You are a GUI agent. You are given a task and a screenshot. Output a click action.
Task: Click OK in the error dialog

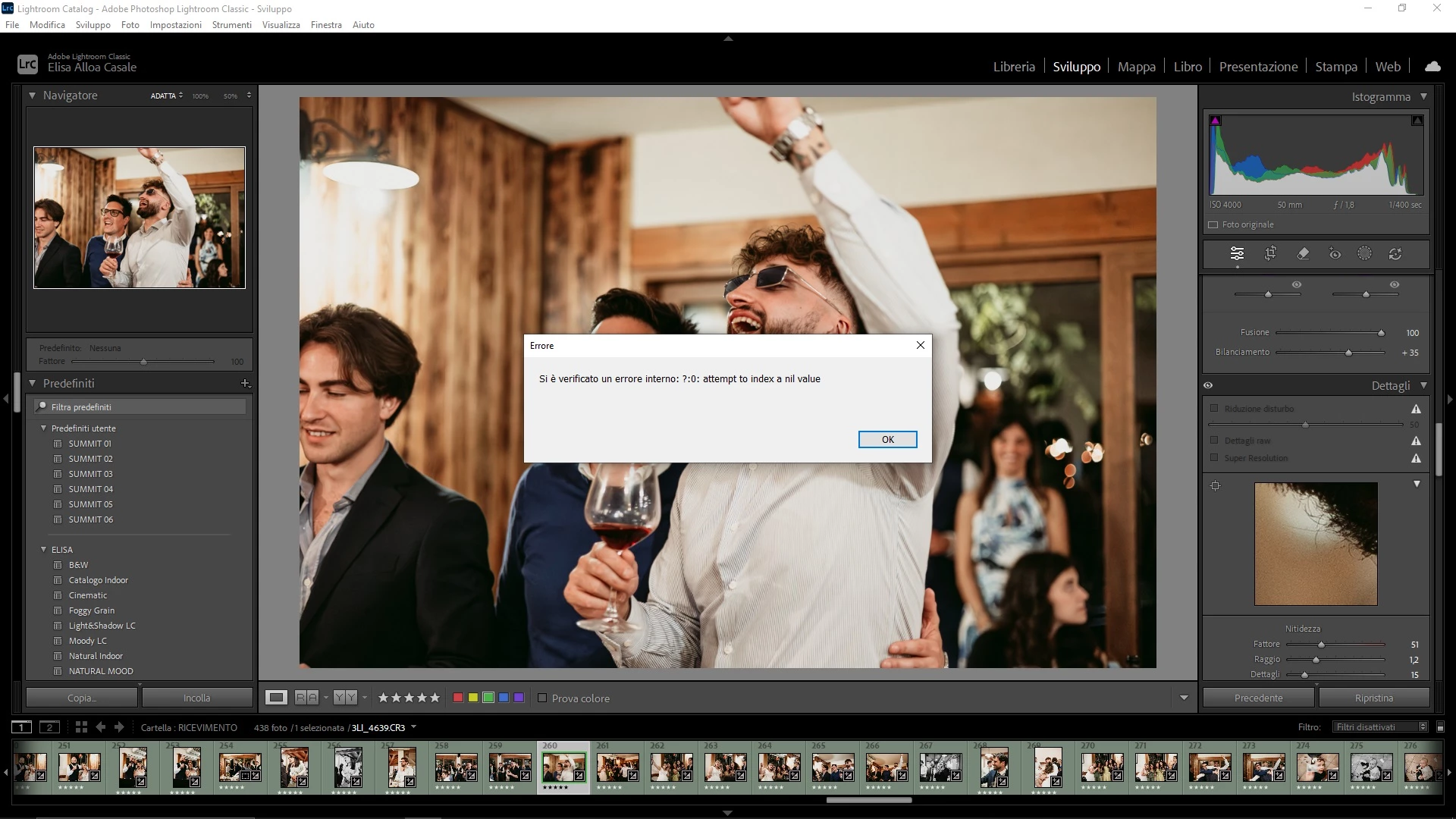click(x=887, y=440)
